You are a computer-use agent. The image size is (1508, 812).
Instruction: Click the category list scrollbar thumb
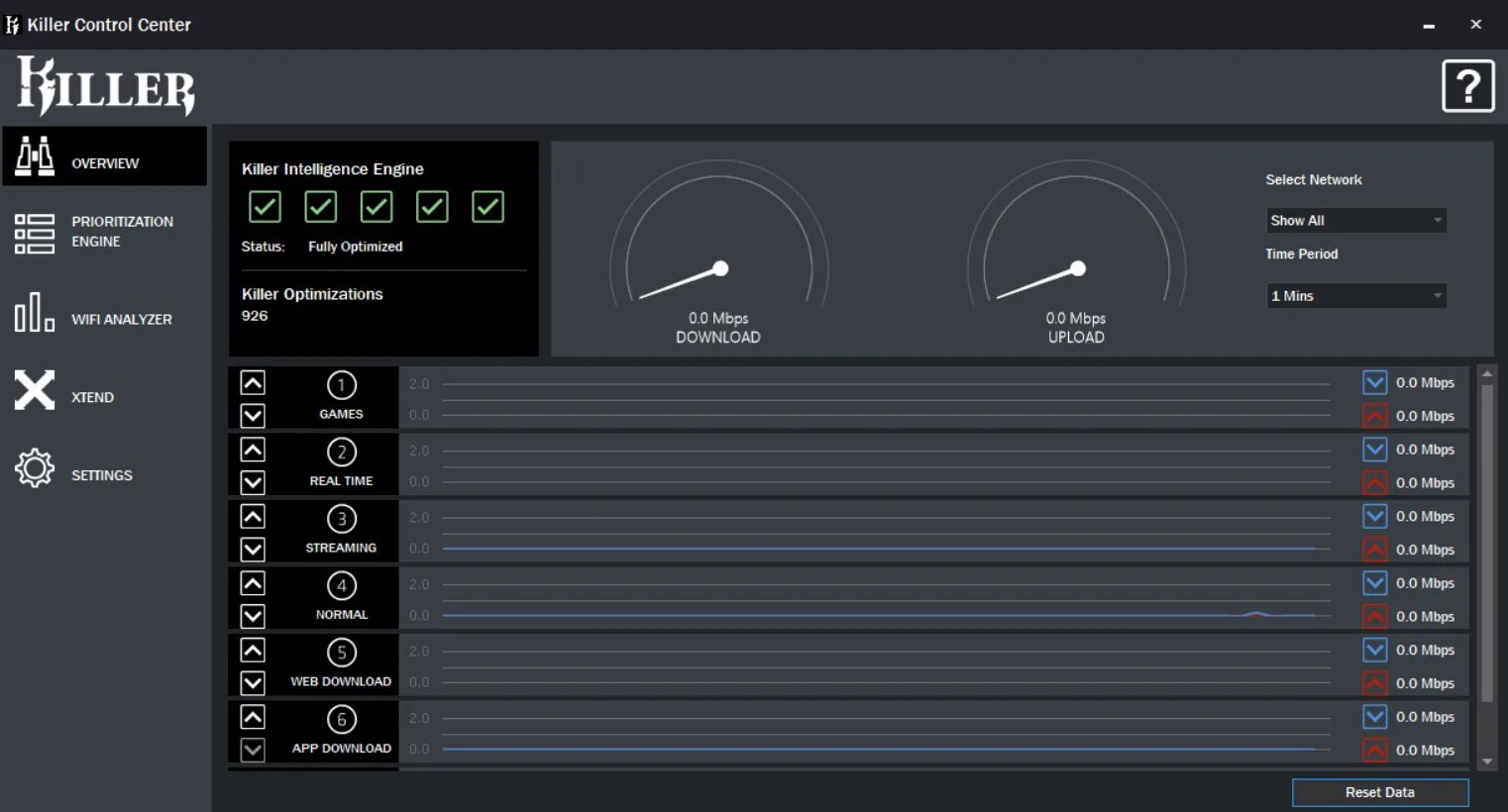(x=1487, y=543)
